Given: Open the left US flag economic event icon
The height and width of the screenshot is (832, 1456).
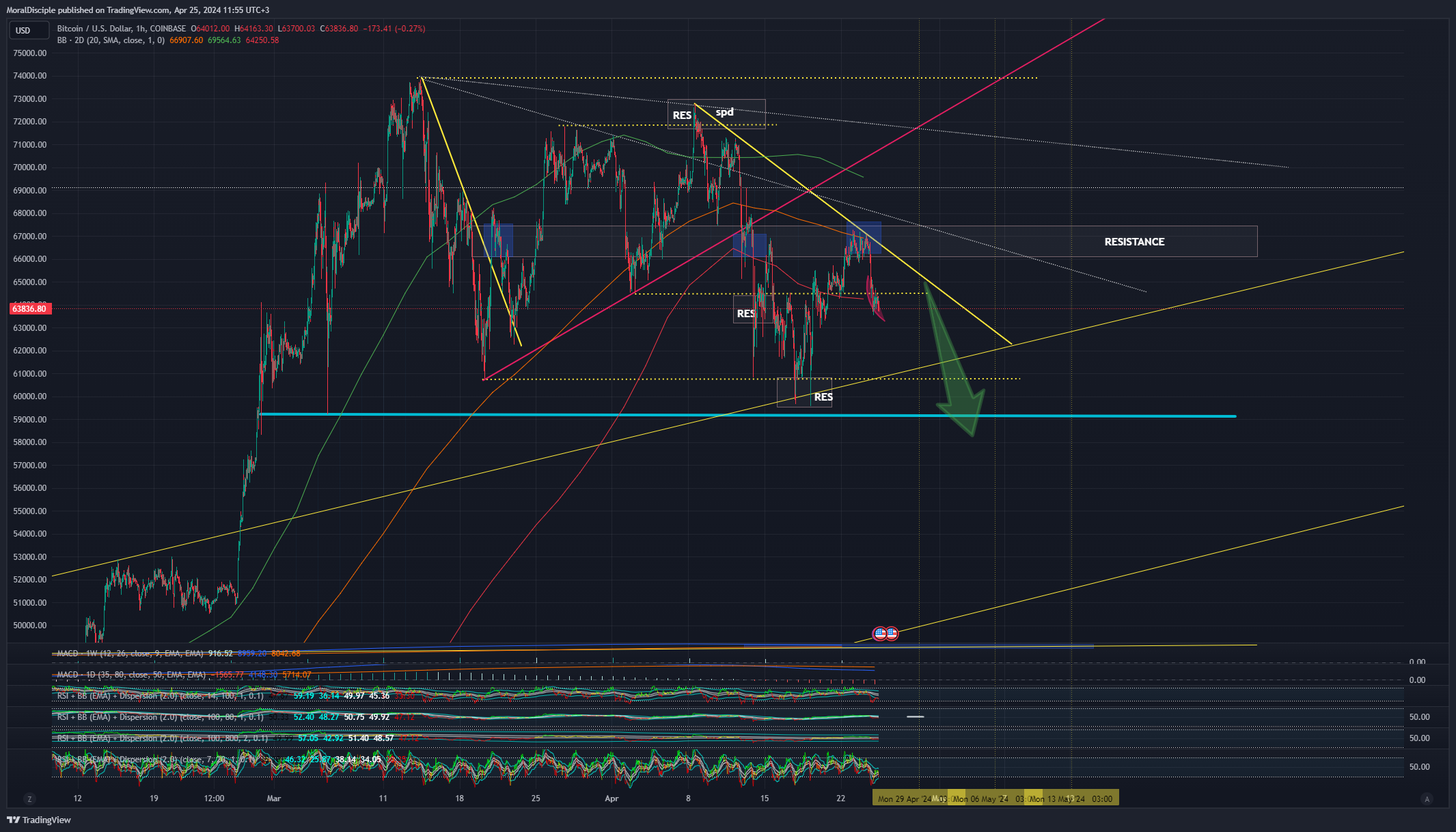Looking at the screenshot, I should click(880, 634).
